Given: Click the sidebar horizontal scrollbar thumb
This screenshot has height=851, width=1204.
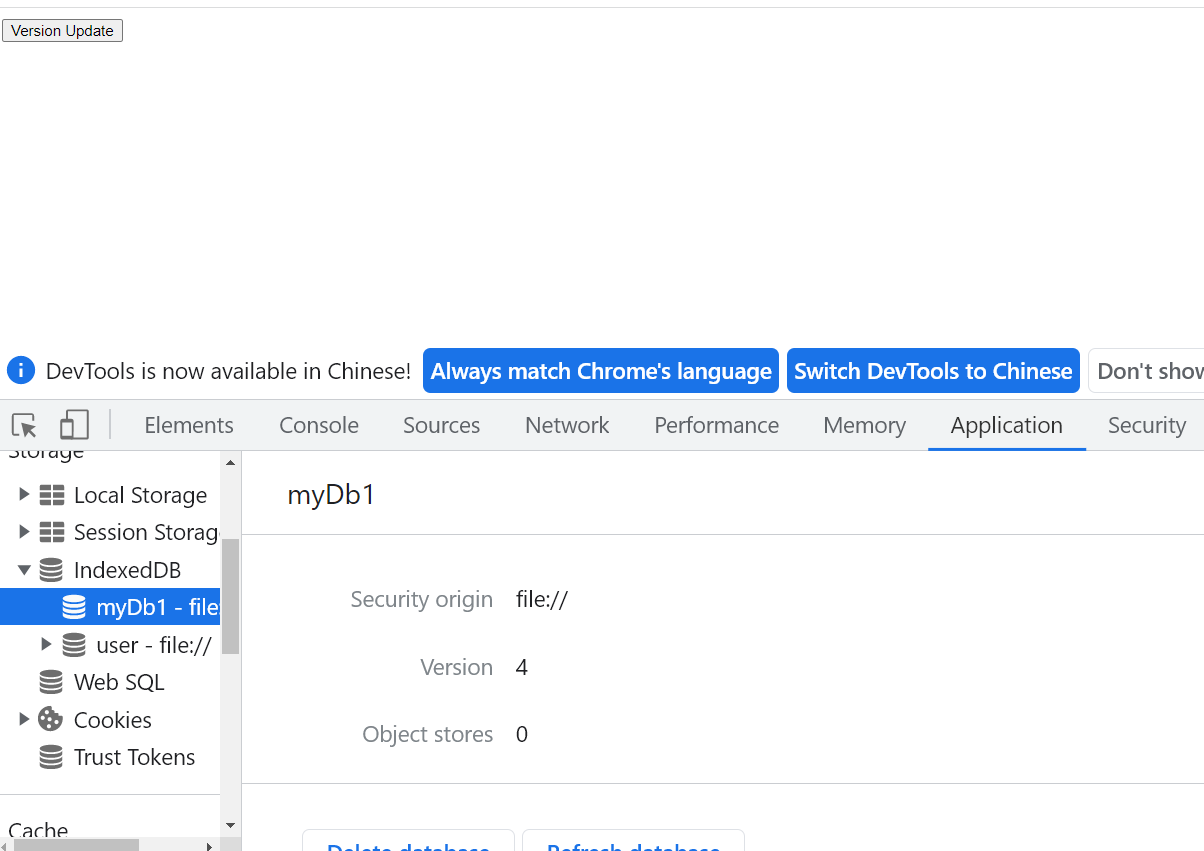Looking at the screenshot, I should point(76,845).
